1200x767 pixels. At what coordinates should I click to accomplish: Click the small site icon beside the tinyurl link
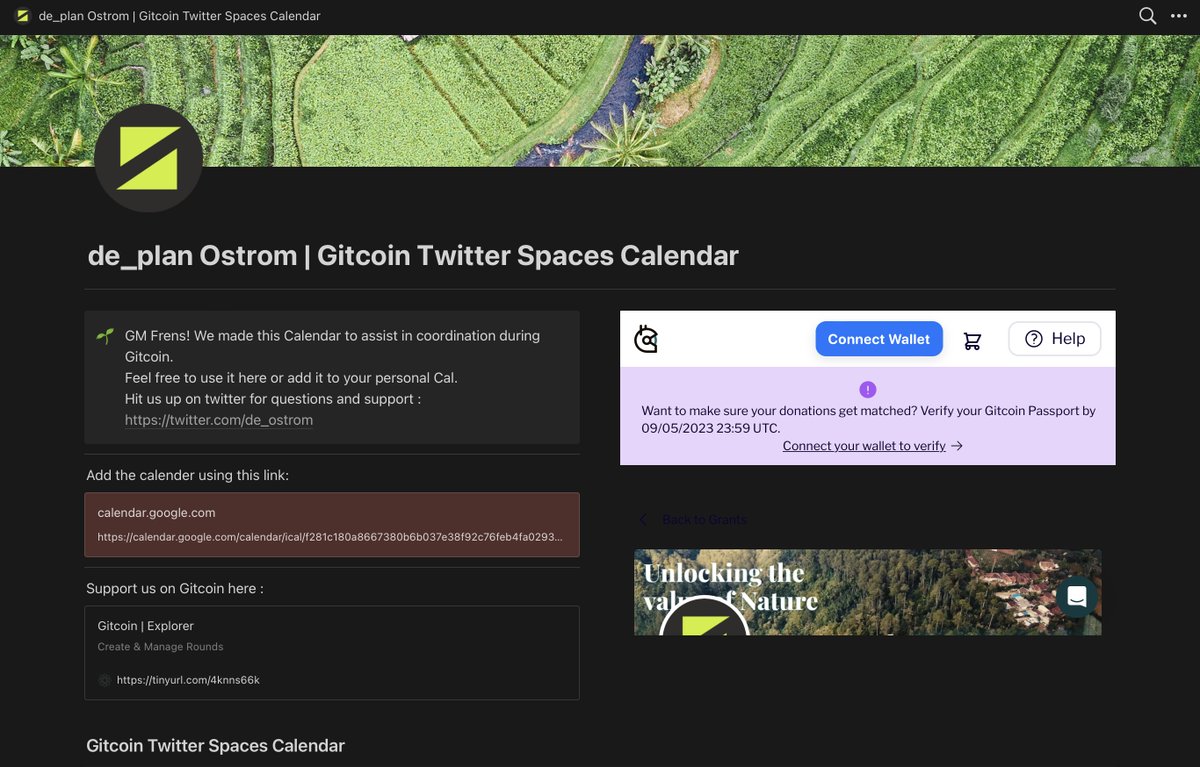point(104,679)
